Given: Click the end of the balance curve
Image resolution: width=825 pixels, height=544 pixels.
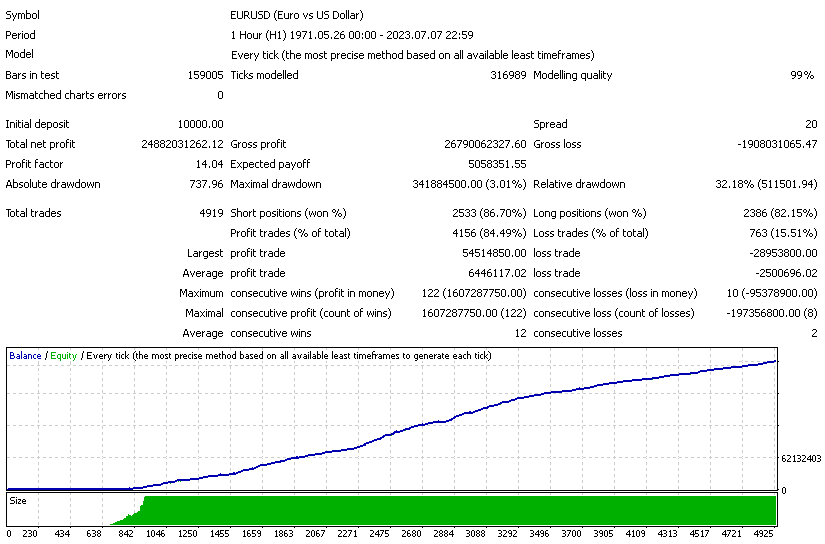Looking at the screenshot, I should pos(775,361).
